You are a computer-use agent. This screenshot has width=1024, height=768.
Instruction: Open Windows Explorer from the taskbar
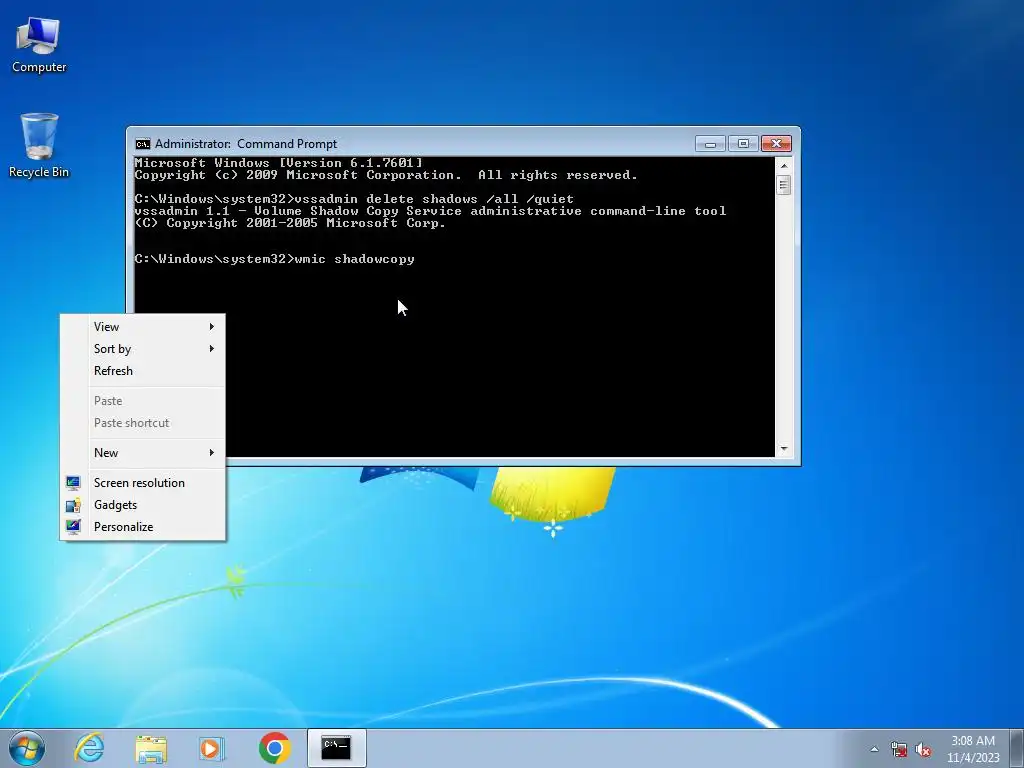(151, 748)
